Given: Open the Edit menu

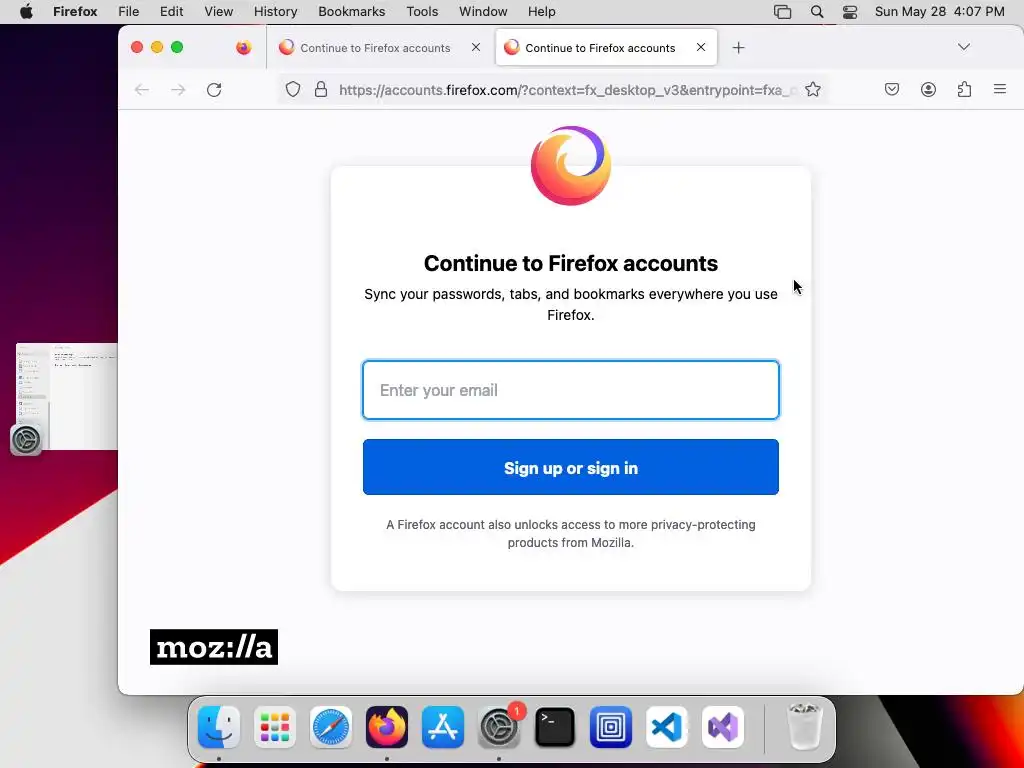Looking at the screenshot, I should click(172, 12).
